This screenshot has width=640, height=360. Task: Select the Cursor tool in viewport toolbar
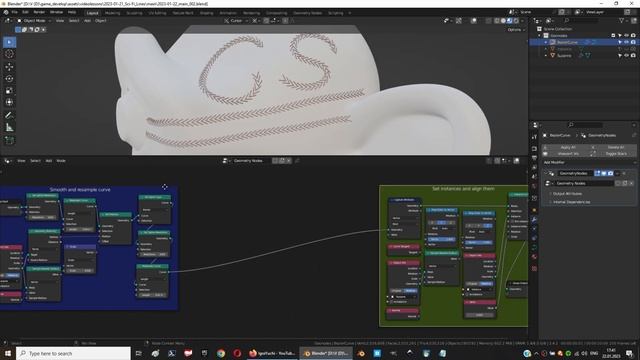[x=9, y=54]
